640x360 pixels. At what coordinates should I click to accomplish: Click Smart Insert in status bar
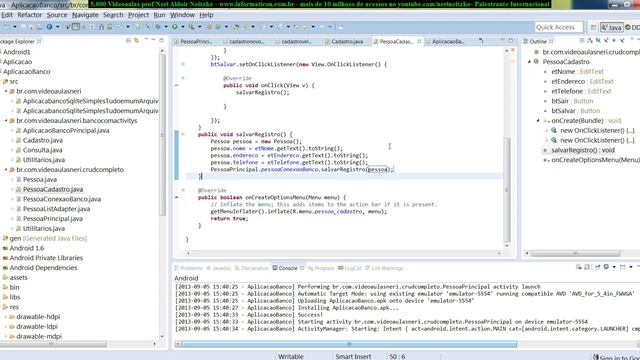353,356
